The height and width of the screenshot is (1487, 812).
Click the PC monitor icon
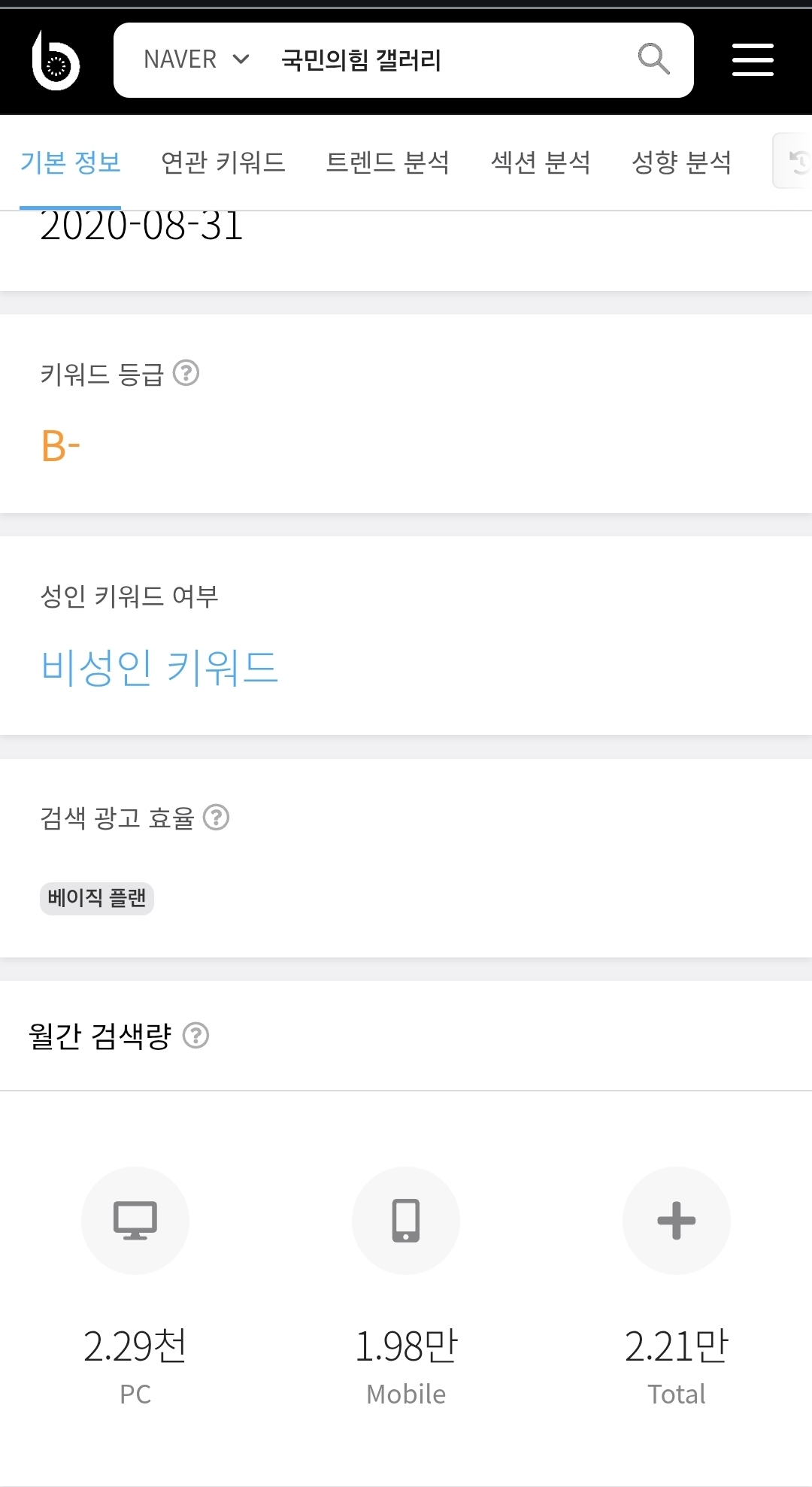[x=135, y=1220]
